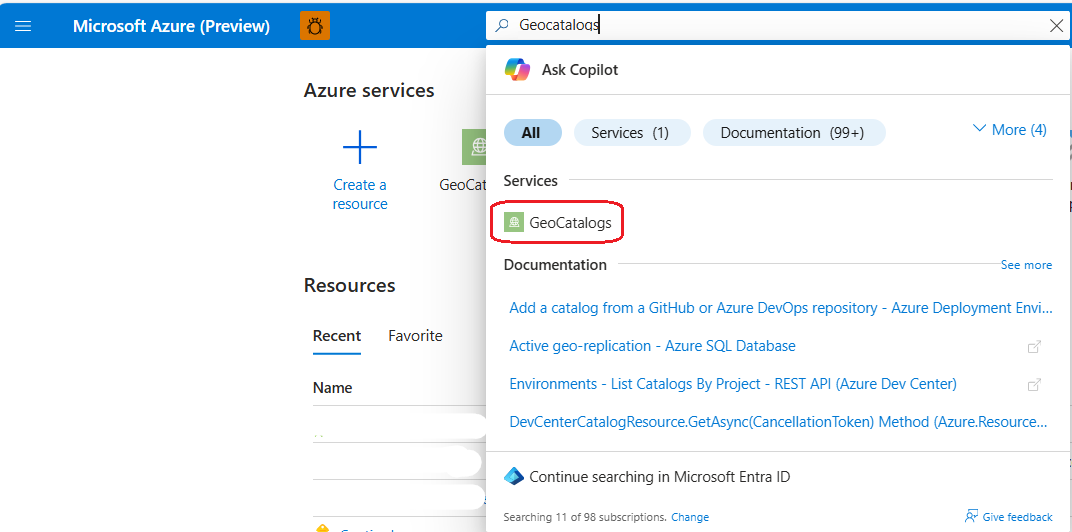Viewport: 1072px width, 532px height.
Task: Switch to the Favorite resources tab
Action: 415,336
